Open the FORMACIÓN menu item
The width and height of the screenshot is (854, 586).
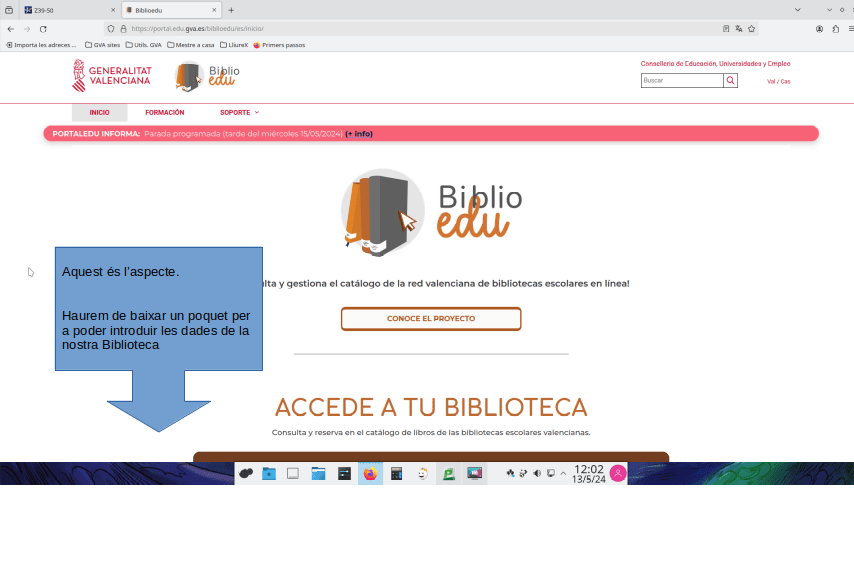[164, 113]
